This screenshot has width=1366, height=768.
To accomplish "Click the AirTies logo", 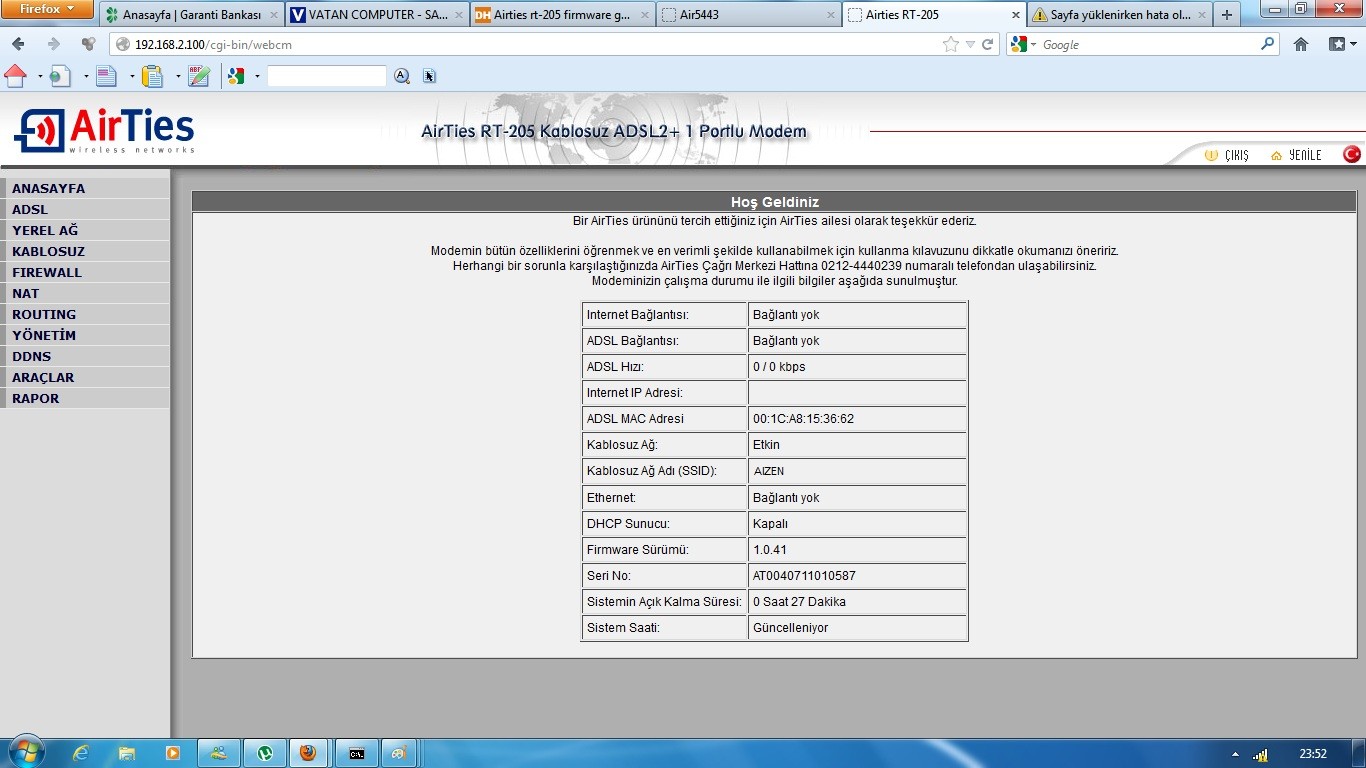I will (104, 131).
